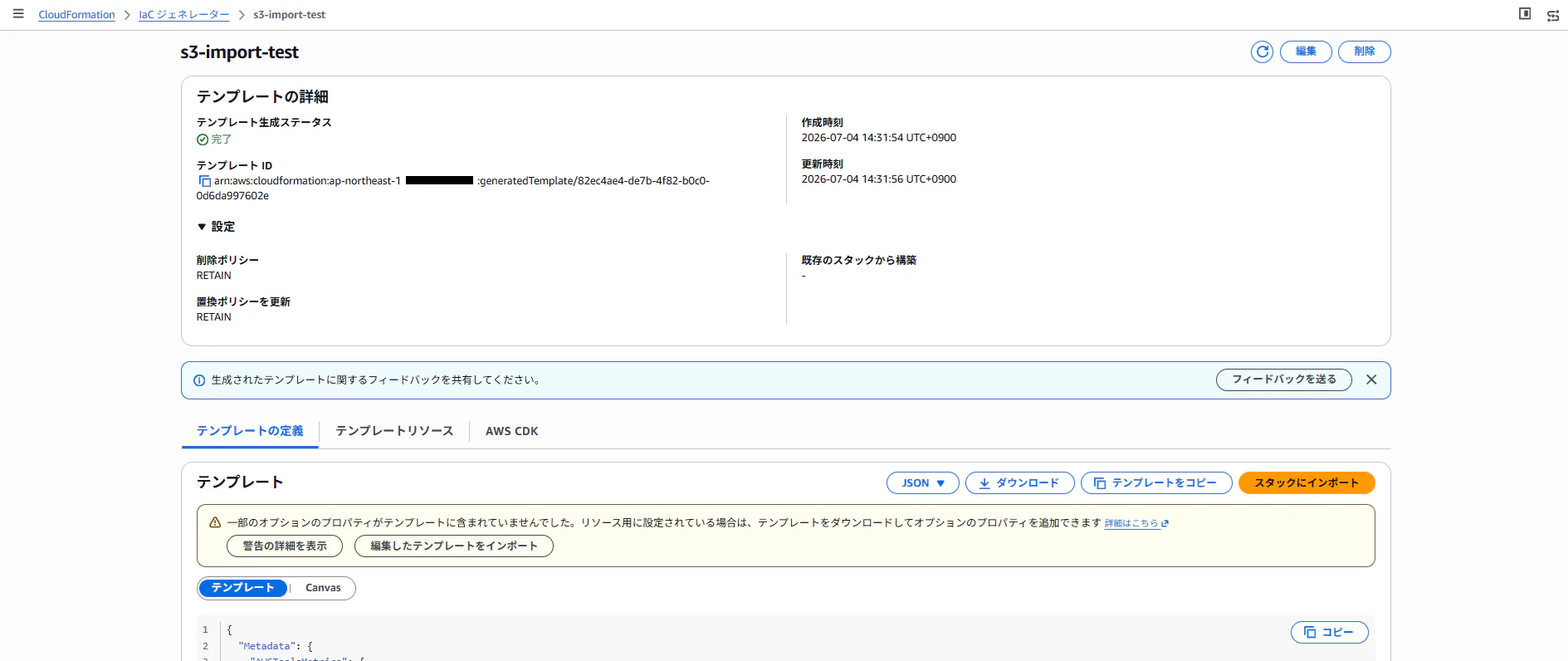Click the 編集 button

coord(1306,51)
